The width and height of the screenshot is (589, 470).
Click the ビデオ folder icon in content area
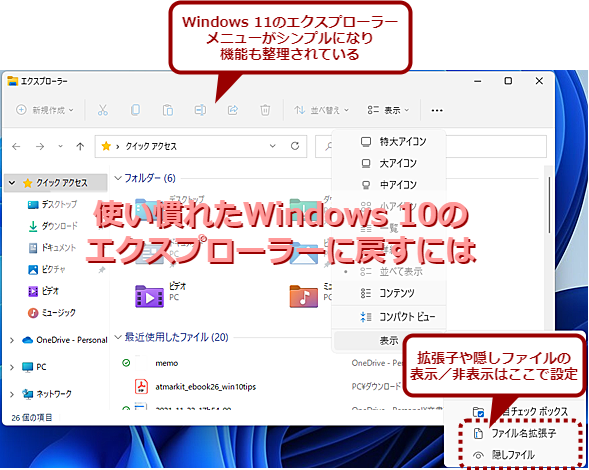pyautogui.click(x=150, y=296)
